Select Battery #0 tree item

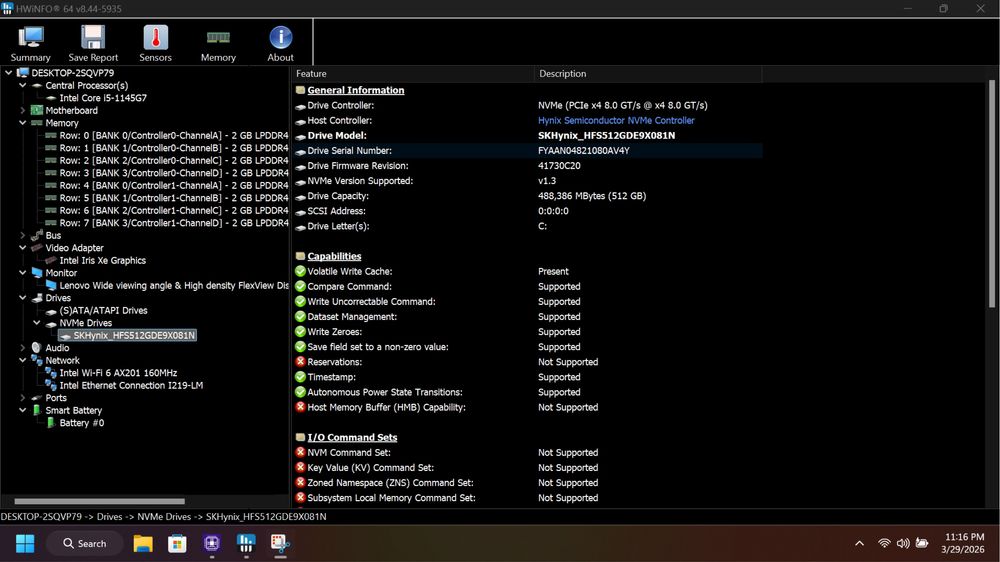[x=82, y=423]
